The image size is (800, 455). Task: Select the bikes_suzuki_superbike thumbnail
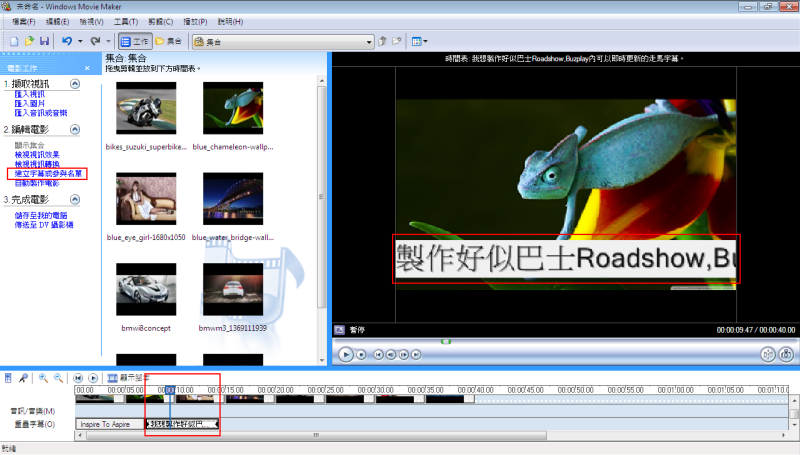coord(146,108)
